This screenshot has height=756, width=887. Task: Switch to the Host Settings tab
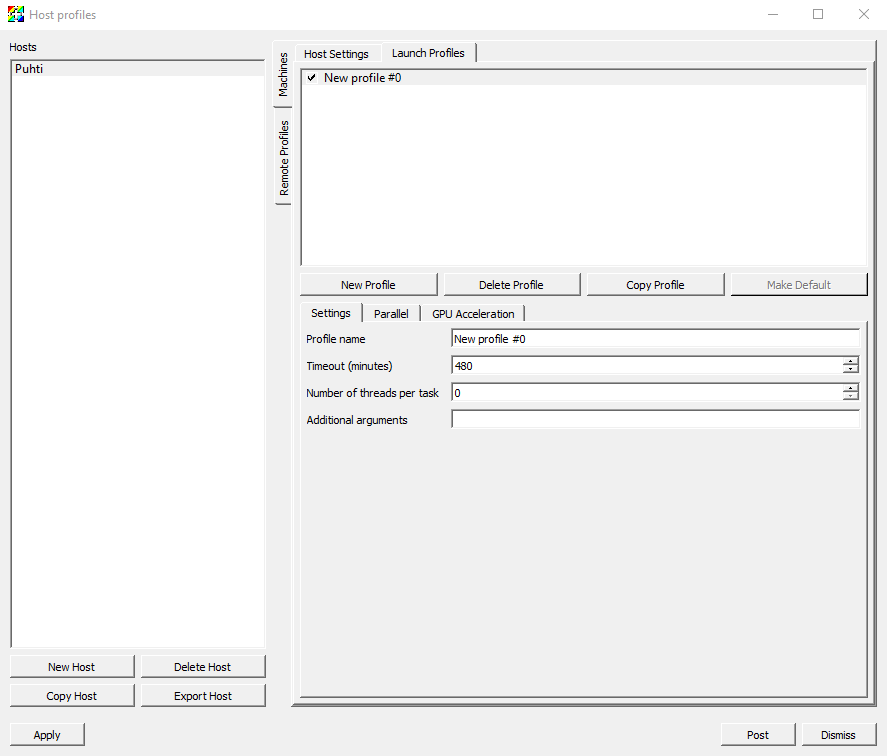(336, 54)
